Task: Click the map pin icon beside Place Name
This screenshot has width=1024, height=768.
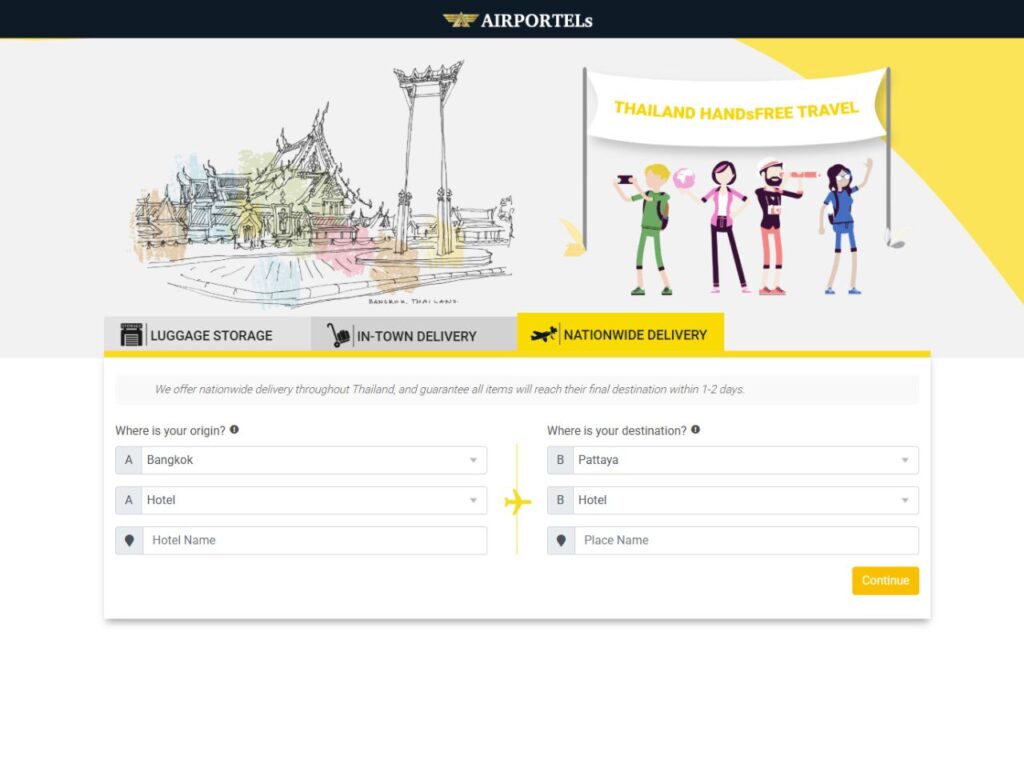Action: (561, 540)
